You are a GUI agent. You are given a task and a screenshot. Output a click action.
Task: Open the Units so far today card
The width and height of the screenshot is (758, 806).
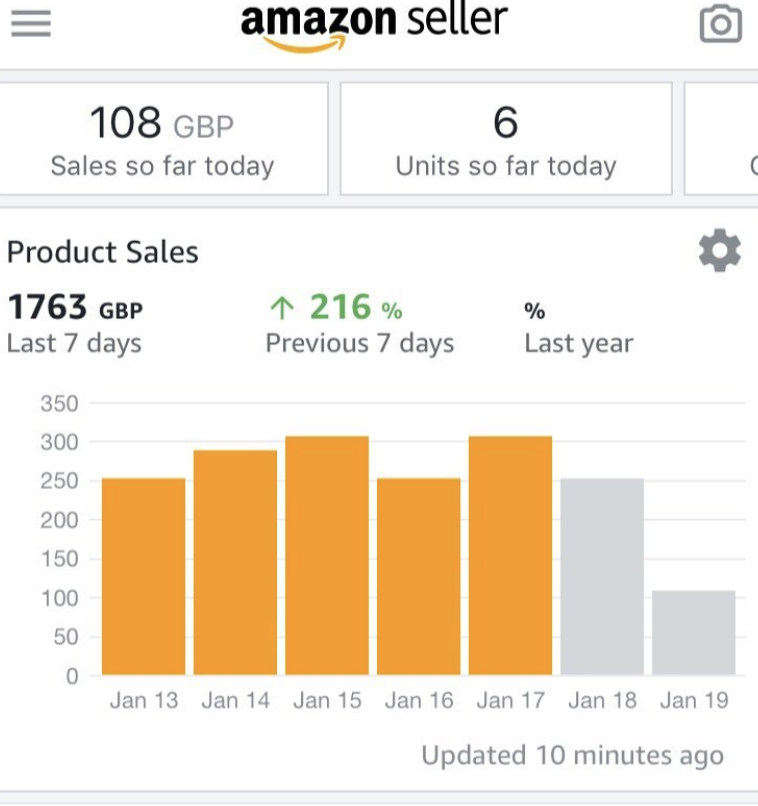pyautogui.click(x=506, y=139)
